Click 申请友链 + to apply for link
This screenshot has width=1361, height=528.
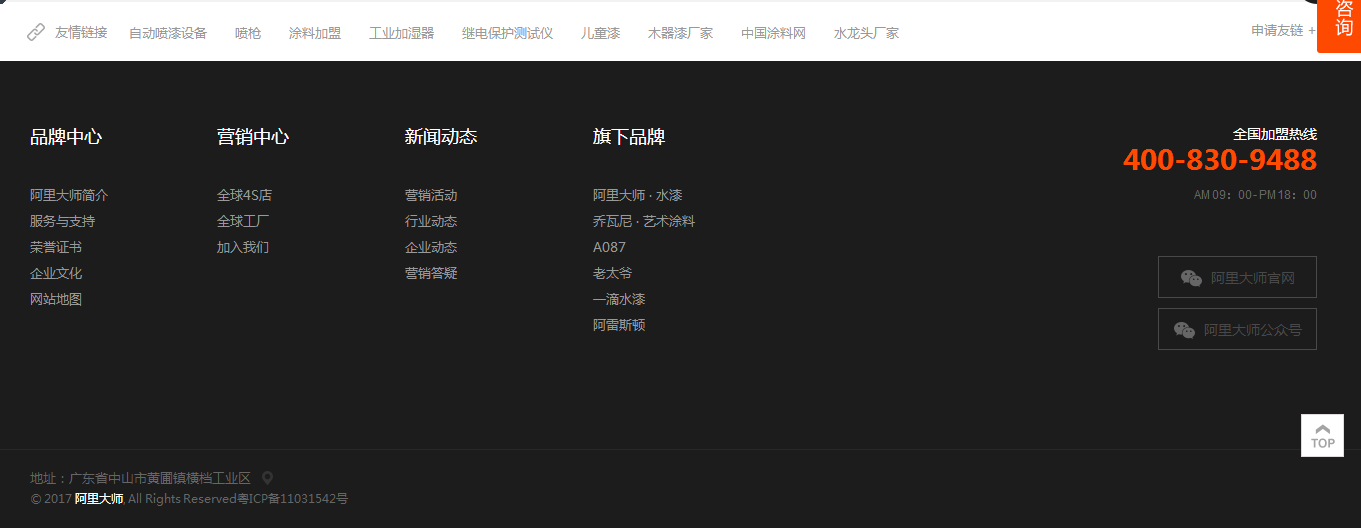[x=1283, y=31]
